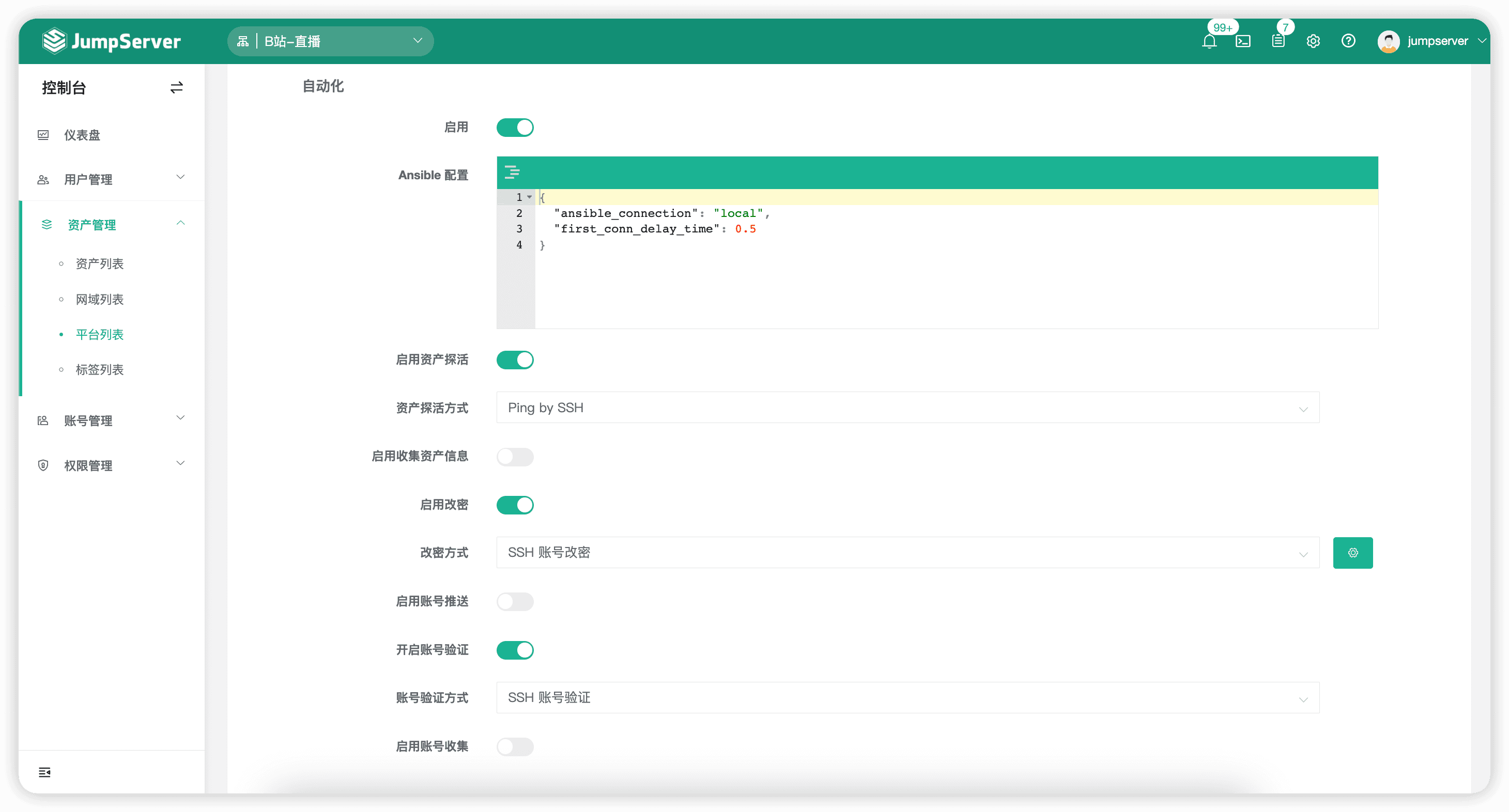Screen dimensions: 1509x812
Task: Collapse sidebar using bottom menu icon
Action: (44, 772)
